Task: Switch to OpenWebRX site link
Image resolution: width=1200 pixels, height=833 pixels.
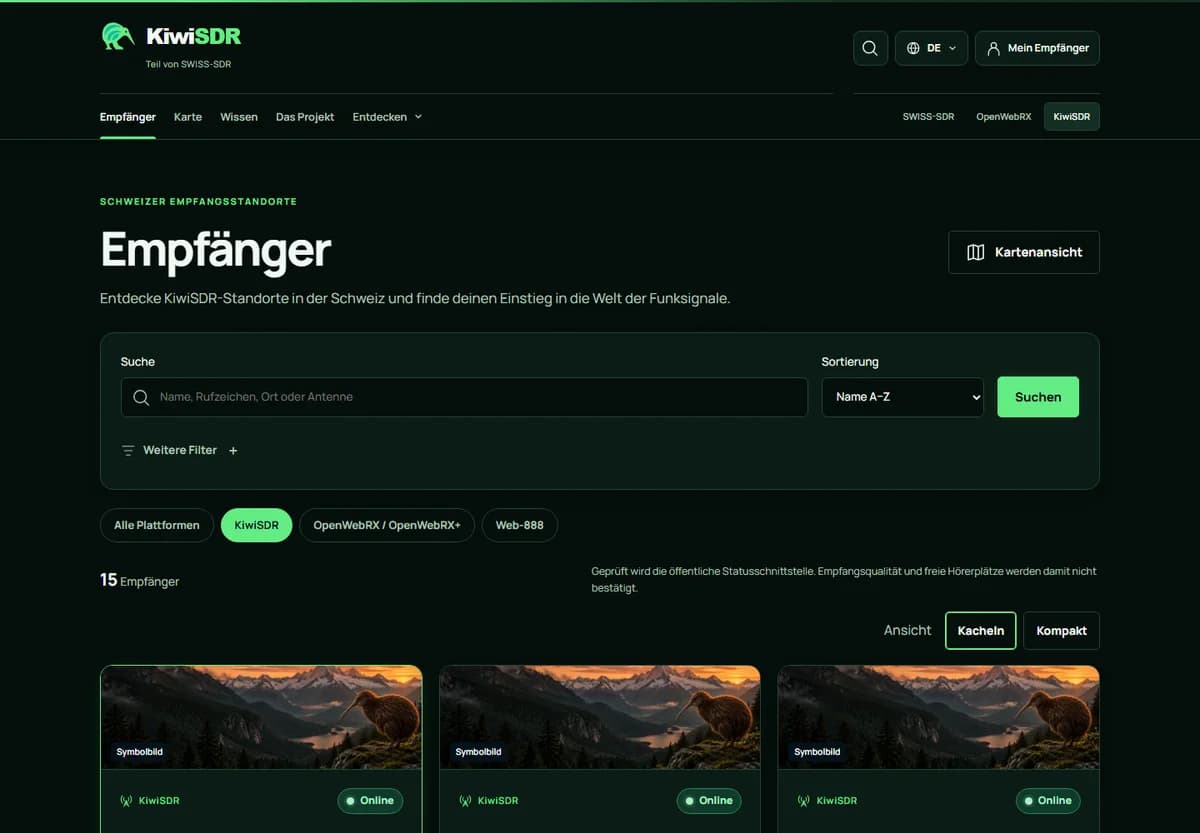Action: [x=1003, y=117]
